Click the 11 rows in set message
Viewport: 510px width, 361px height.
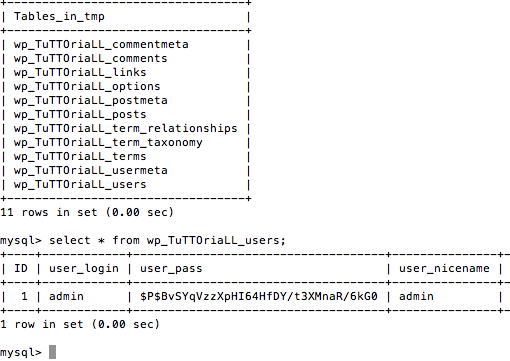point(87,212)
